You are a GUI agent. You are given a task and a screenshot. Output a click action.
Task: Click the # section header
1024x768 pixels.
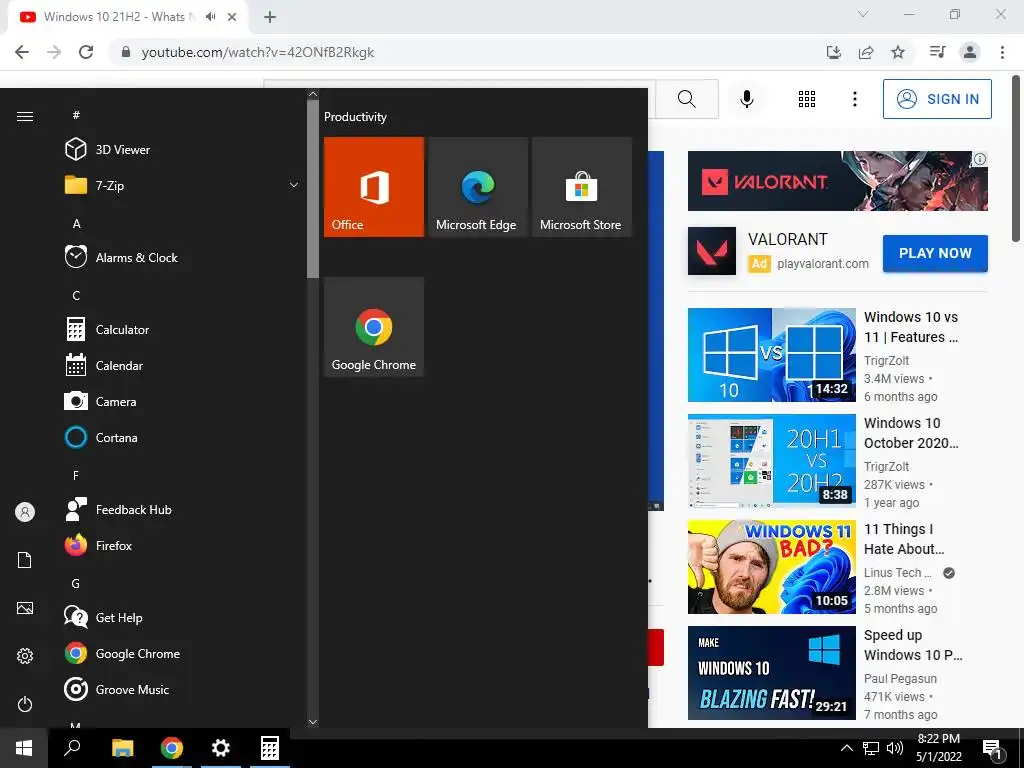point(76,115)
